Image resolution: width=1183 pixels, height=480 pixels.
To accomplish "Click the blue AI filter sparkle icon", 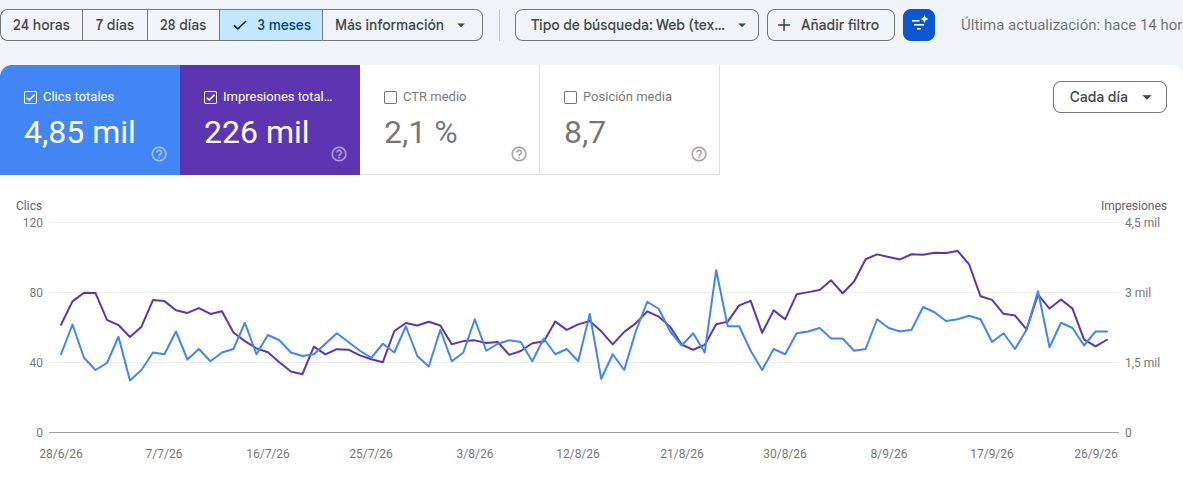I will (x=919, y=25).
